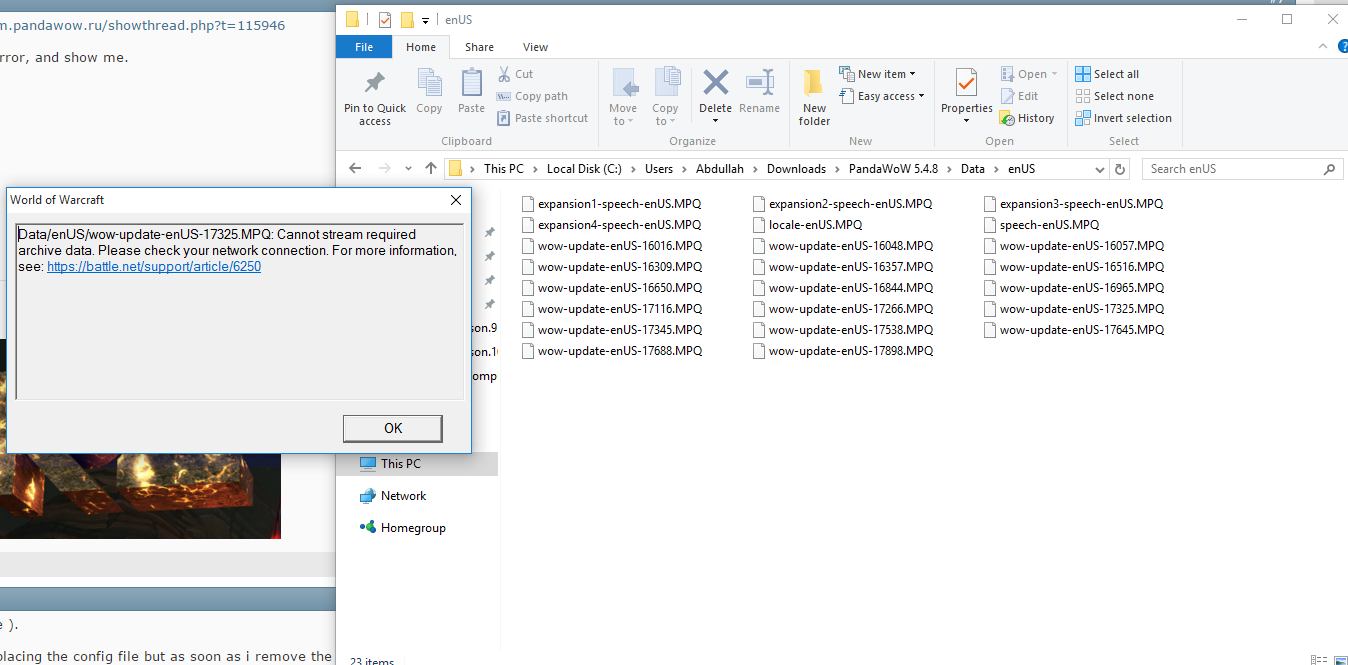
Task: Click This PC in the address path
Action: pos(504,169)
